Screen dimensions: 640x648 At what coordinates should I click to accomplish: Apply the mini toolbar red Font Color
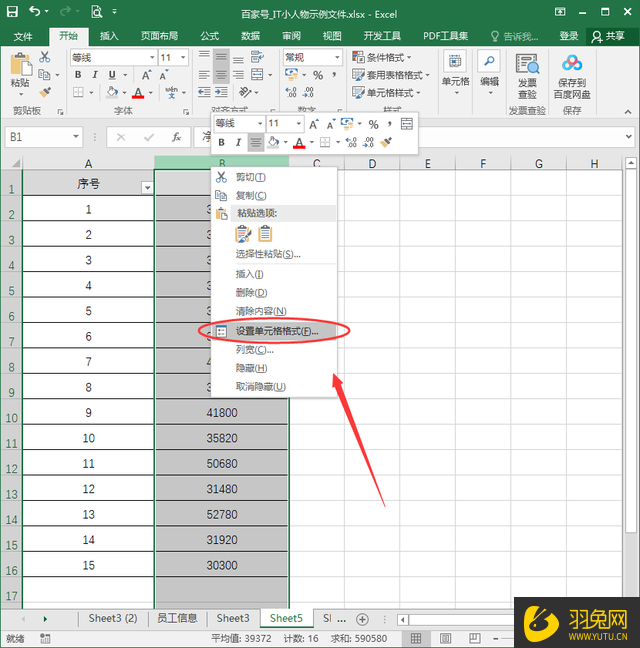click(x=299, y=143)
